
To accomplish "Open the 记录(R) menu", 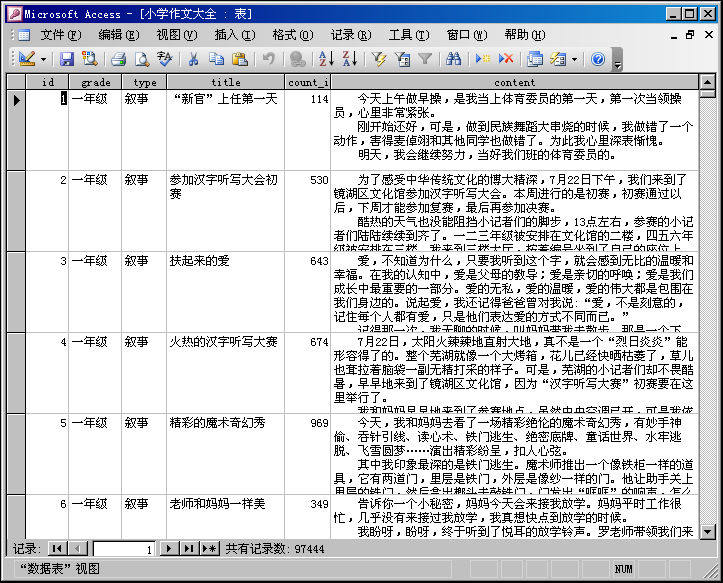I will (351, 35).
